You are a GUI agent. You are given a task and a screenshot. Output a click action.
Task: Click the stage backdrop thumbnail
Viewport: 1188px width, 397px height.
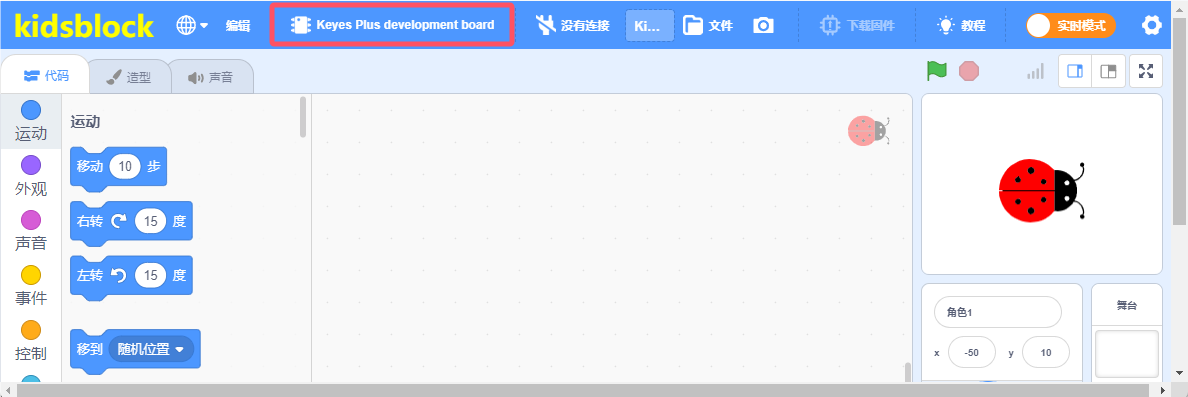tap(1127, 353)
